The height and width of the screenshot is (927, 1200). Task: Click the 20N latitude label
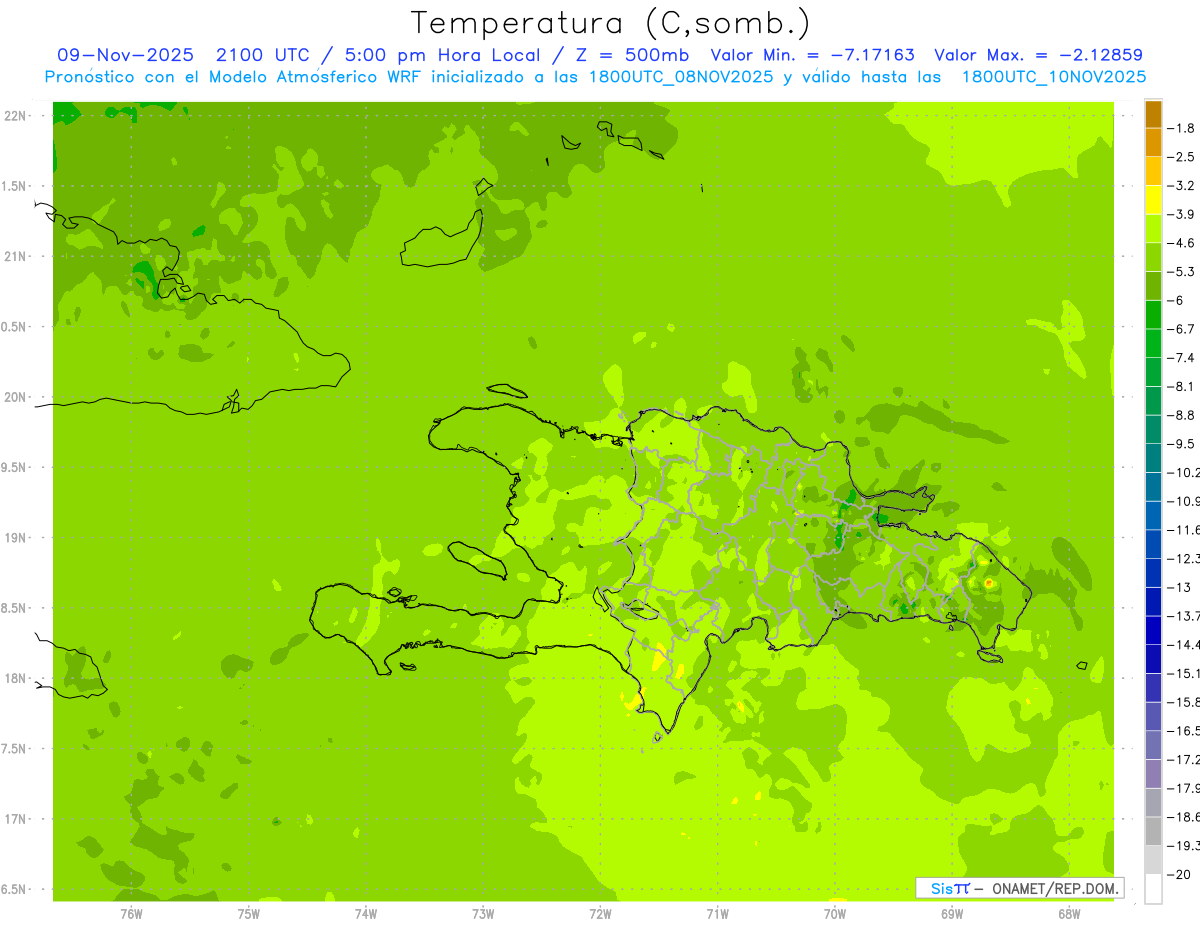pyautogui.click(x=17, y=398)
